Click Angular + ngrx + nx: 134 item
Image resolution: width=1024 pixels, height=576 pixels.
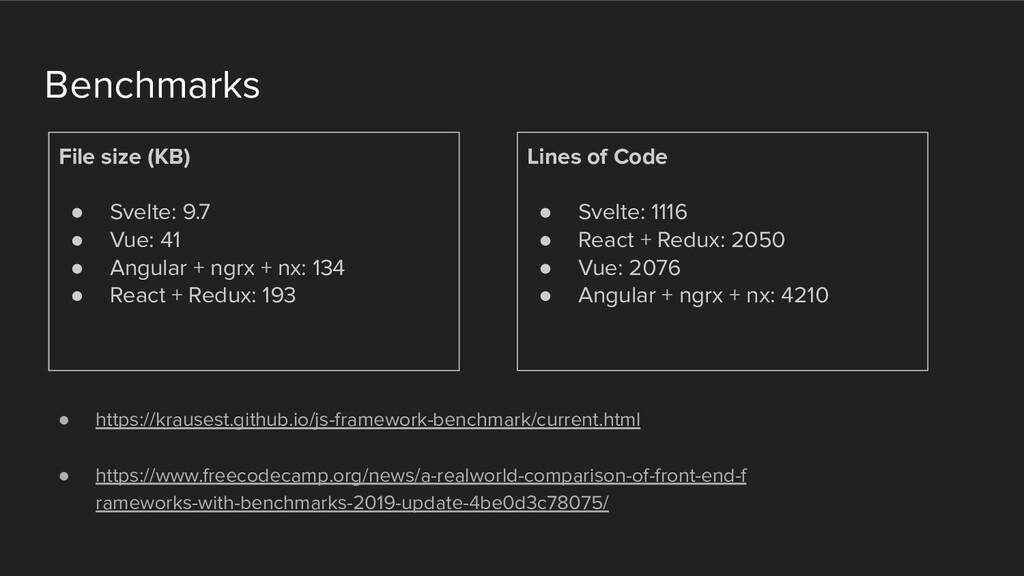click(x=227, y=268)
